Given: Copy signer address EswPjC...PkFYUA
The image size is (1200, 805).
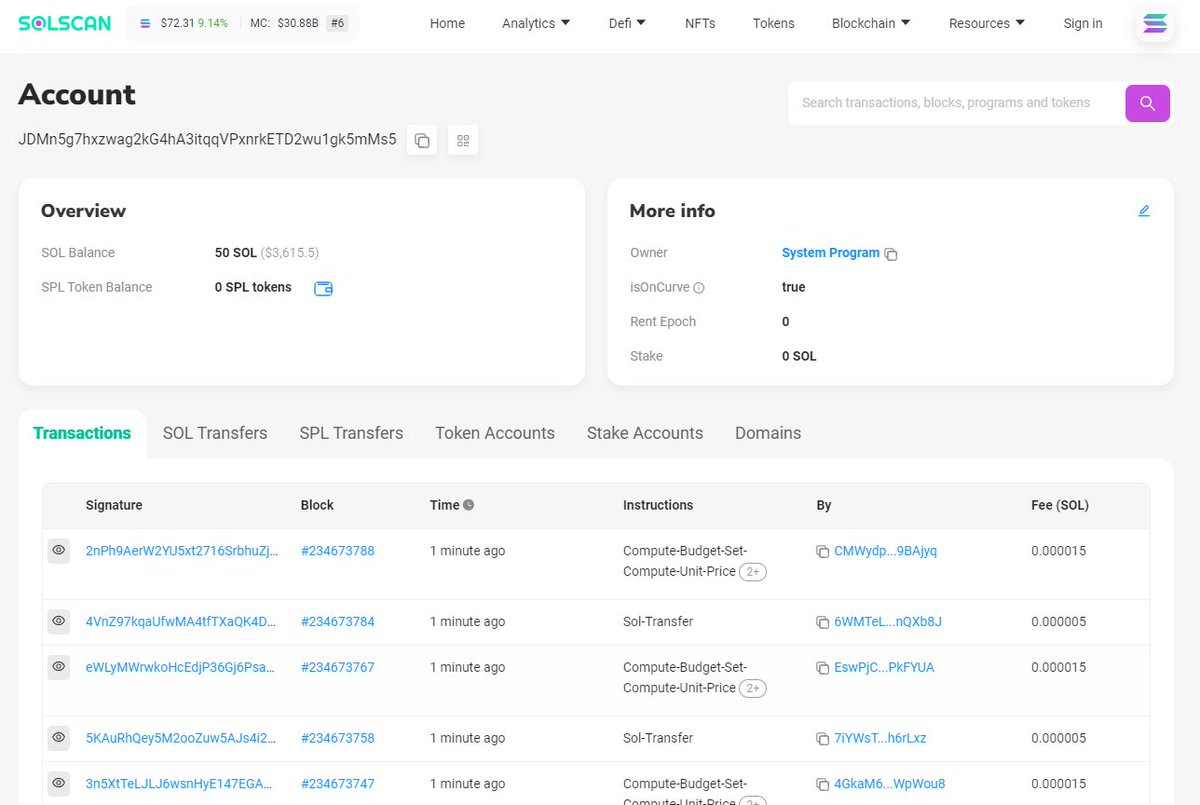Looking at the screenshot, I should pos(823,668).
